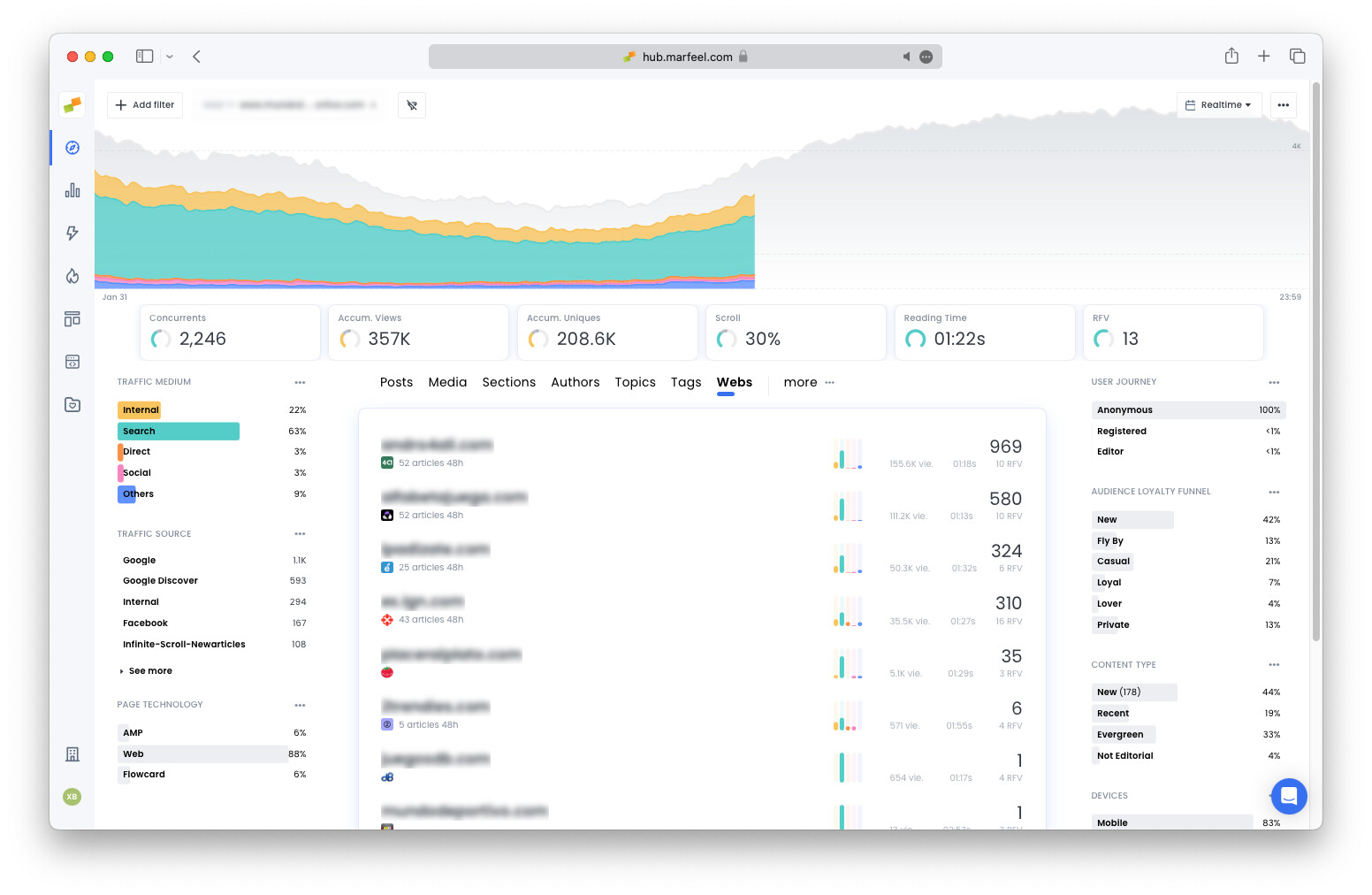This screenshot has height=895, width=1372.
Task: Open the layout dashboard sidebar icon
Action: pyautogui.click(x=72, y=319)
